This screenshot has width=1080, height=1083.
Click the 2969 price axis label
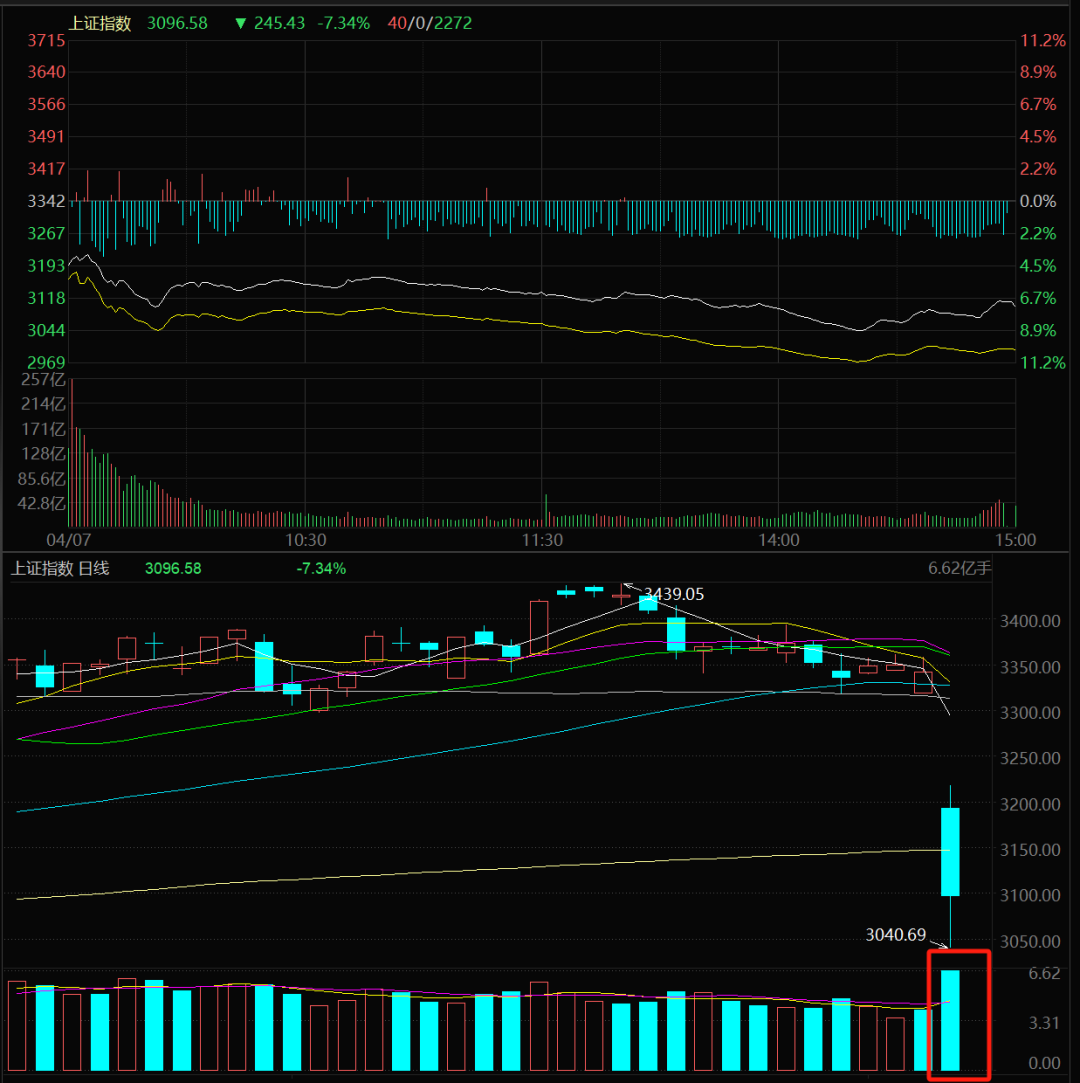46,362
